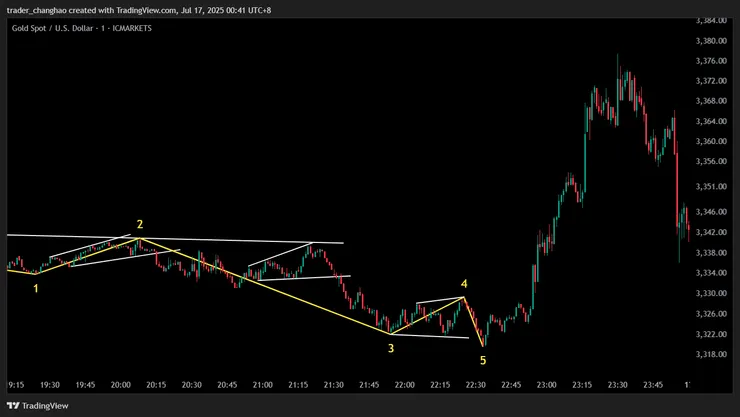Click the 3,364.00 price axis label

click(x=711, y=121)
